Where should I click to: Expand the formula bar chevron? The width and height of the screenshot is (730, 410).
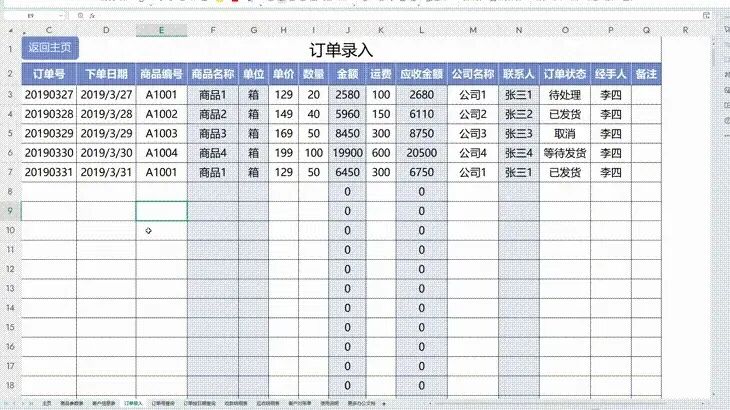708,17
